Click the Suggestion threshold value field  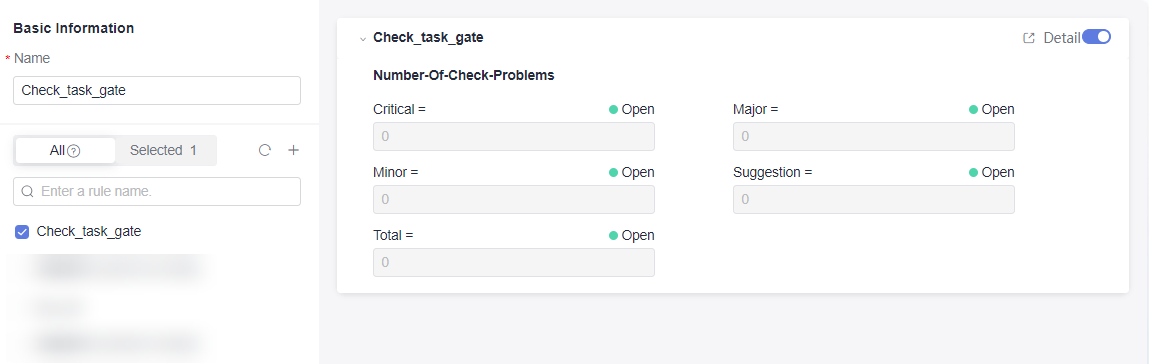coord(873,199)
